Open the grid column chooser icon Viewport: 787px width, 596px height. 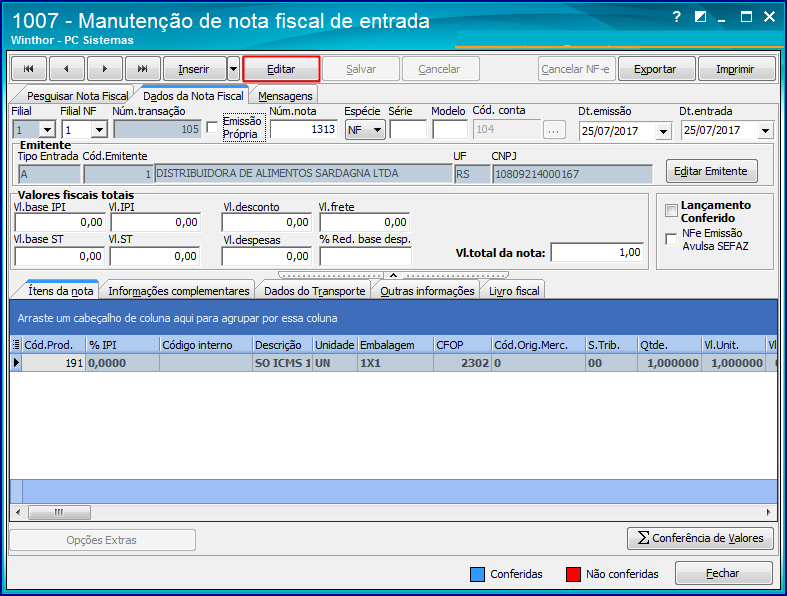tap(16, 345)
